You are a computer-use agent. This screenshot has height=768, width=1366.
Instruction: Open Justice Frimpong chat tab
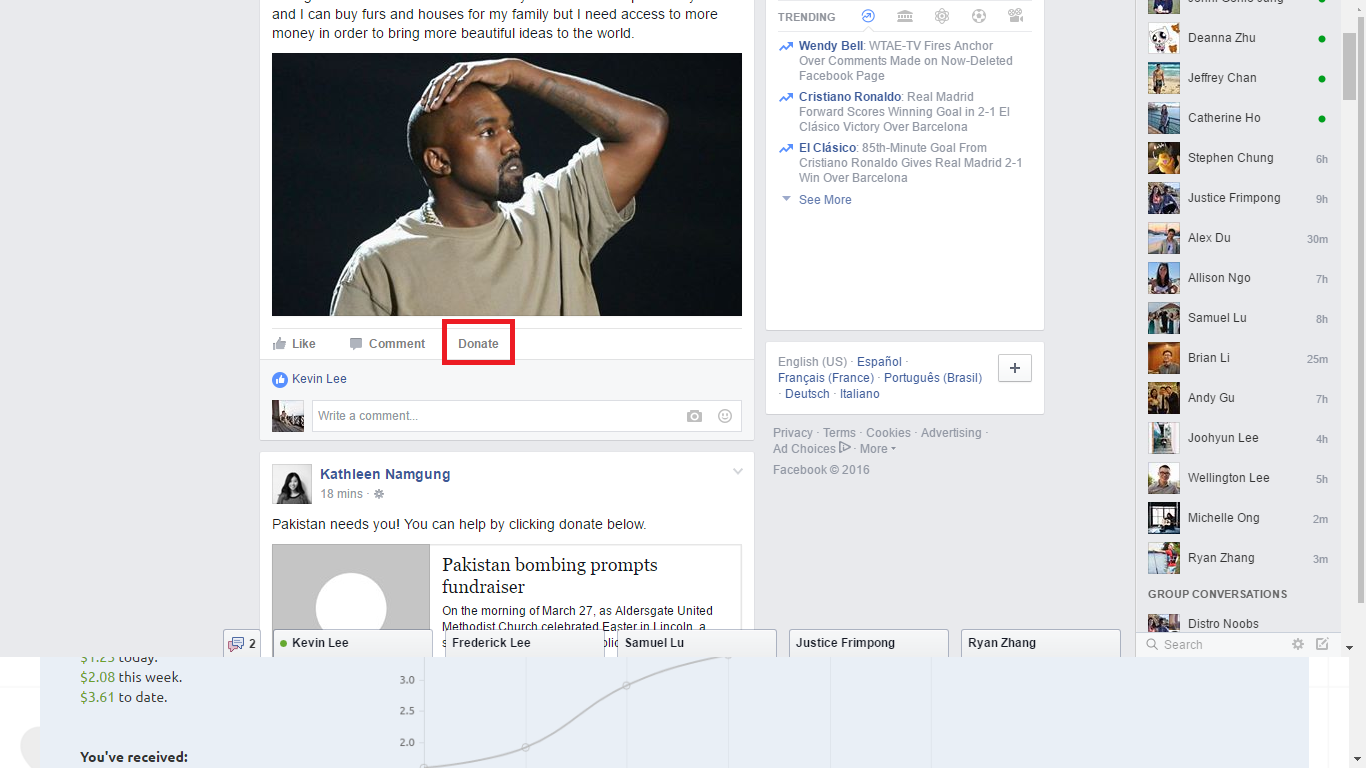(868, 643)
